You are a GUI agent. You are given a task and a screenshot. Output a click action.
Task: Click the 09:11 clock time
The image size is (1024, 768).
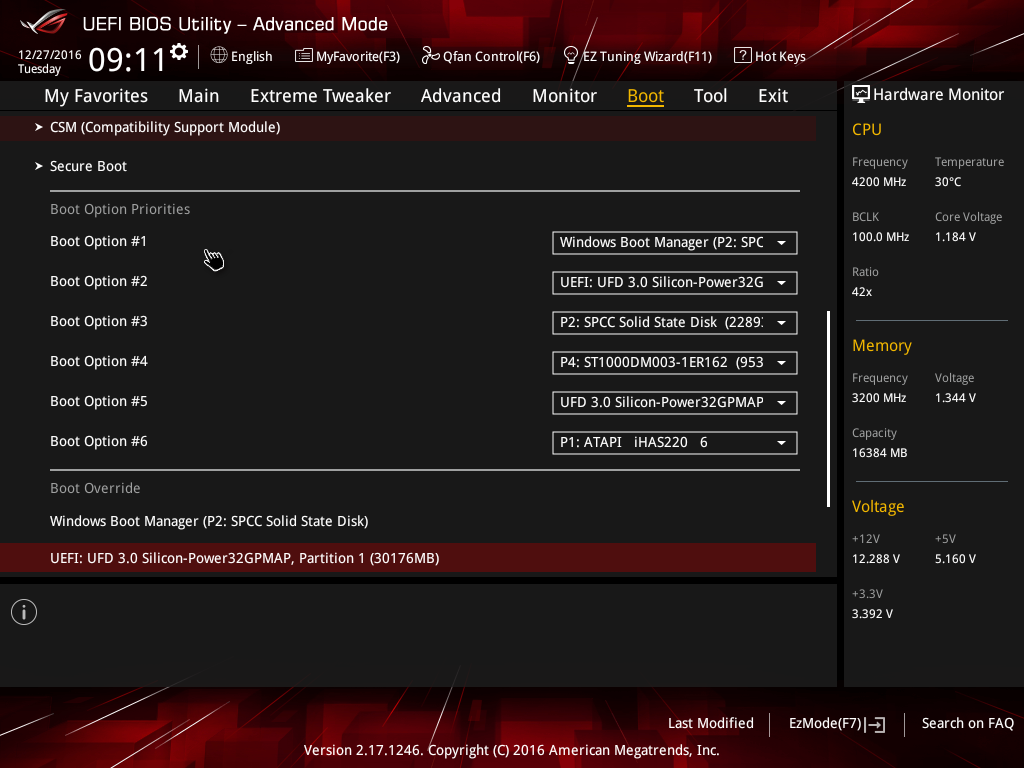pos(127,60)
